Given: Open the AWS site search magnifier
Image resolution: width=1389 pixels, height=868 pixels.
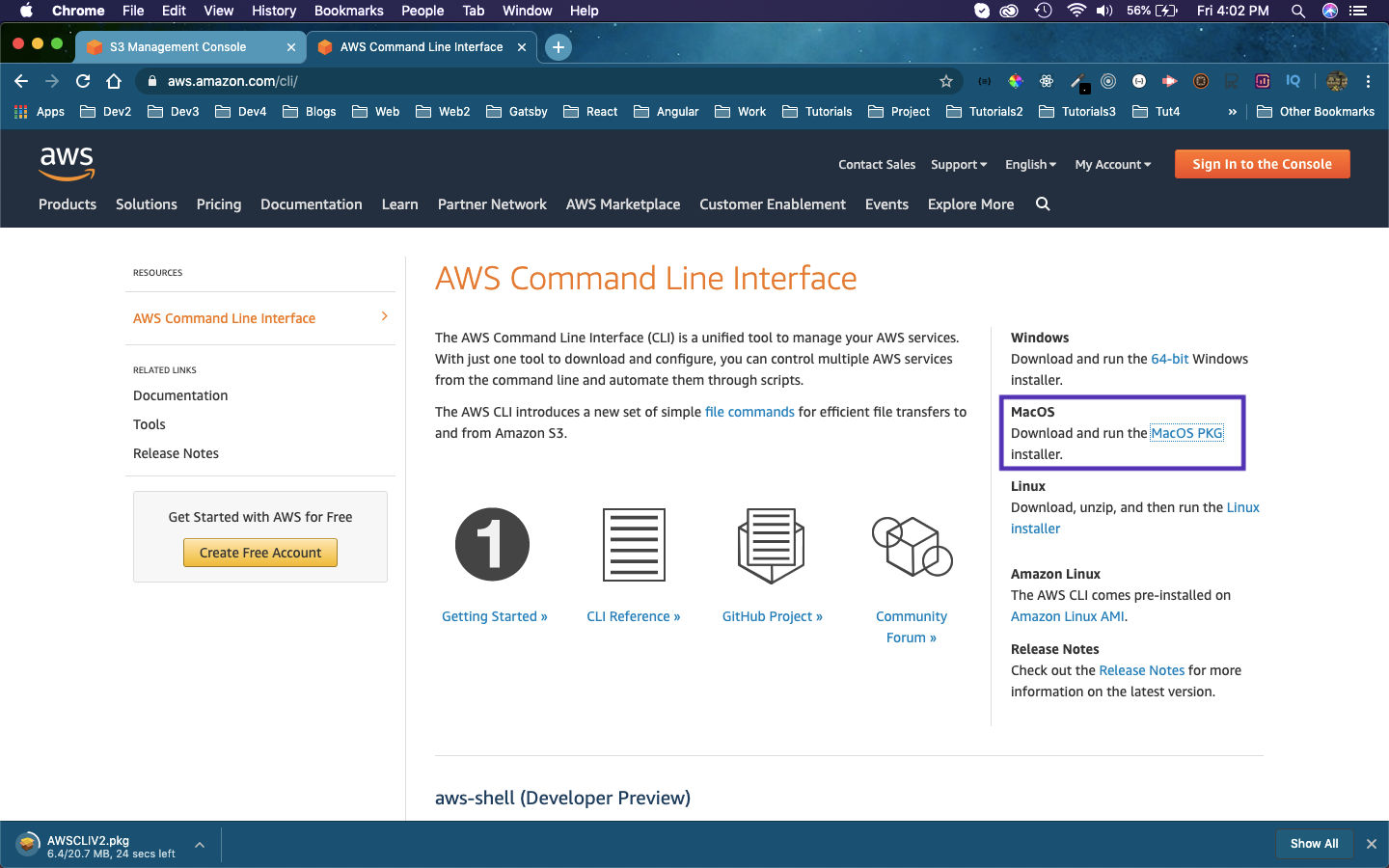Looking at the screenshot, I should pyautogui.click(x=1043, y=203).
